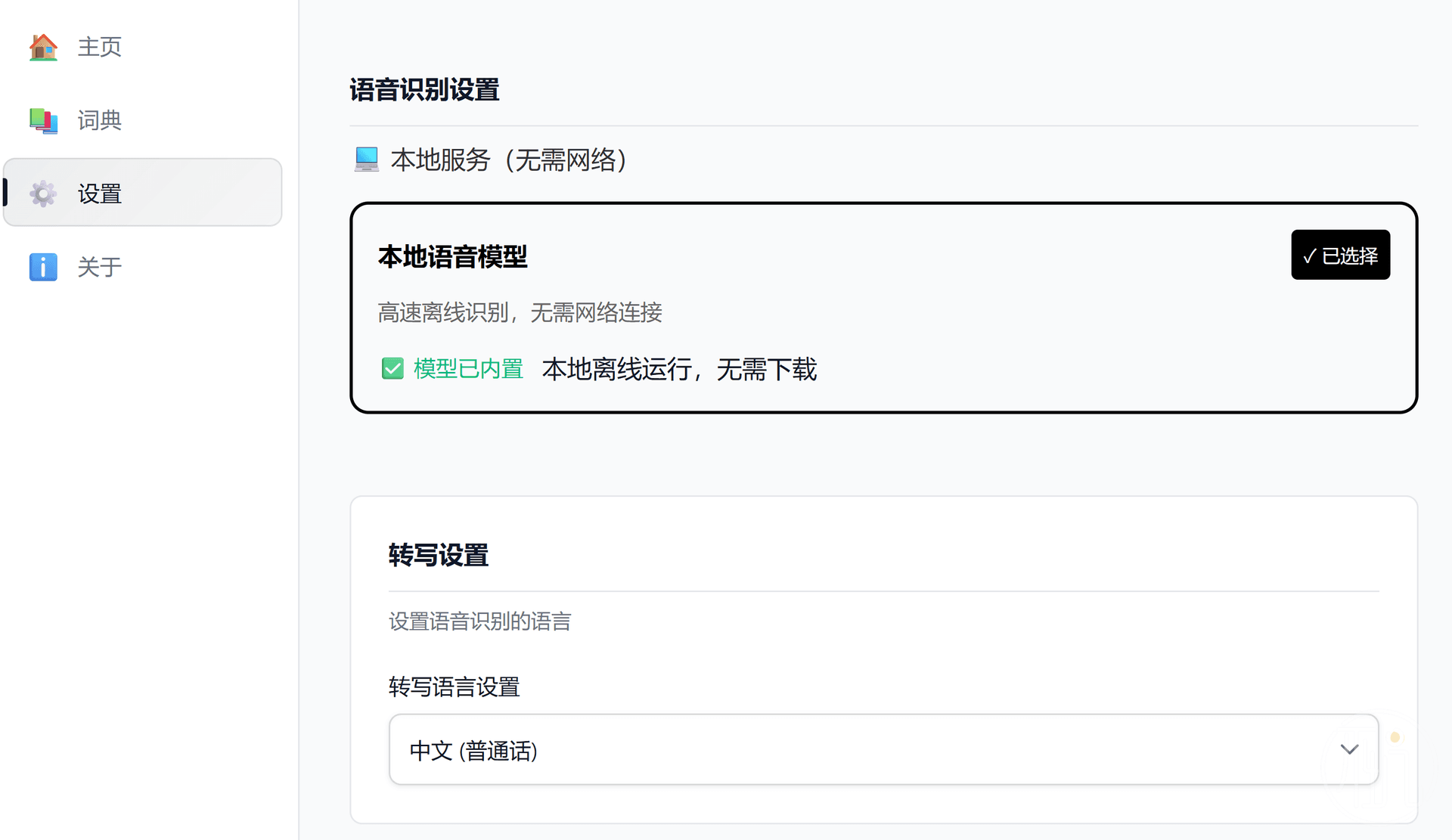Click the blue info icon for 关于

(43, 267)
